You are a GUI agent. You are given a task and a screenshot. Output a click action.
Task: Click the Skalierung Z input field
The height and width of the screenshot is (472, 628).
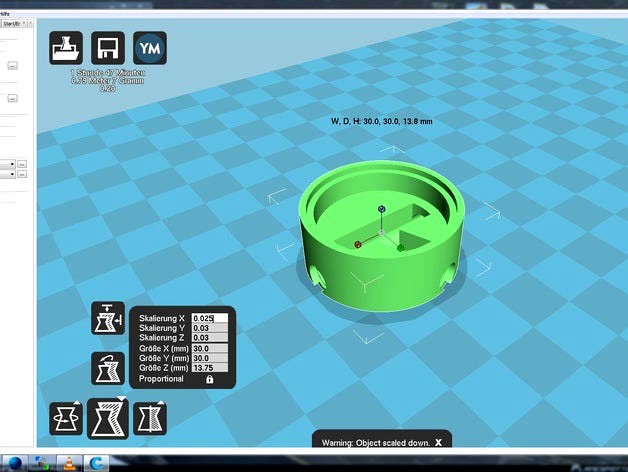(x=209, y=339)
